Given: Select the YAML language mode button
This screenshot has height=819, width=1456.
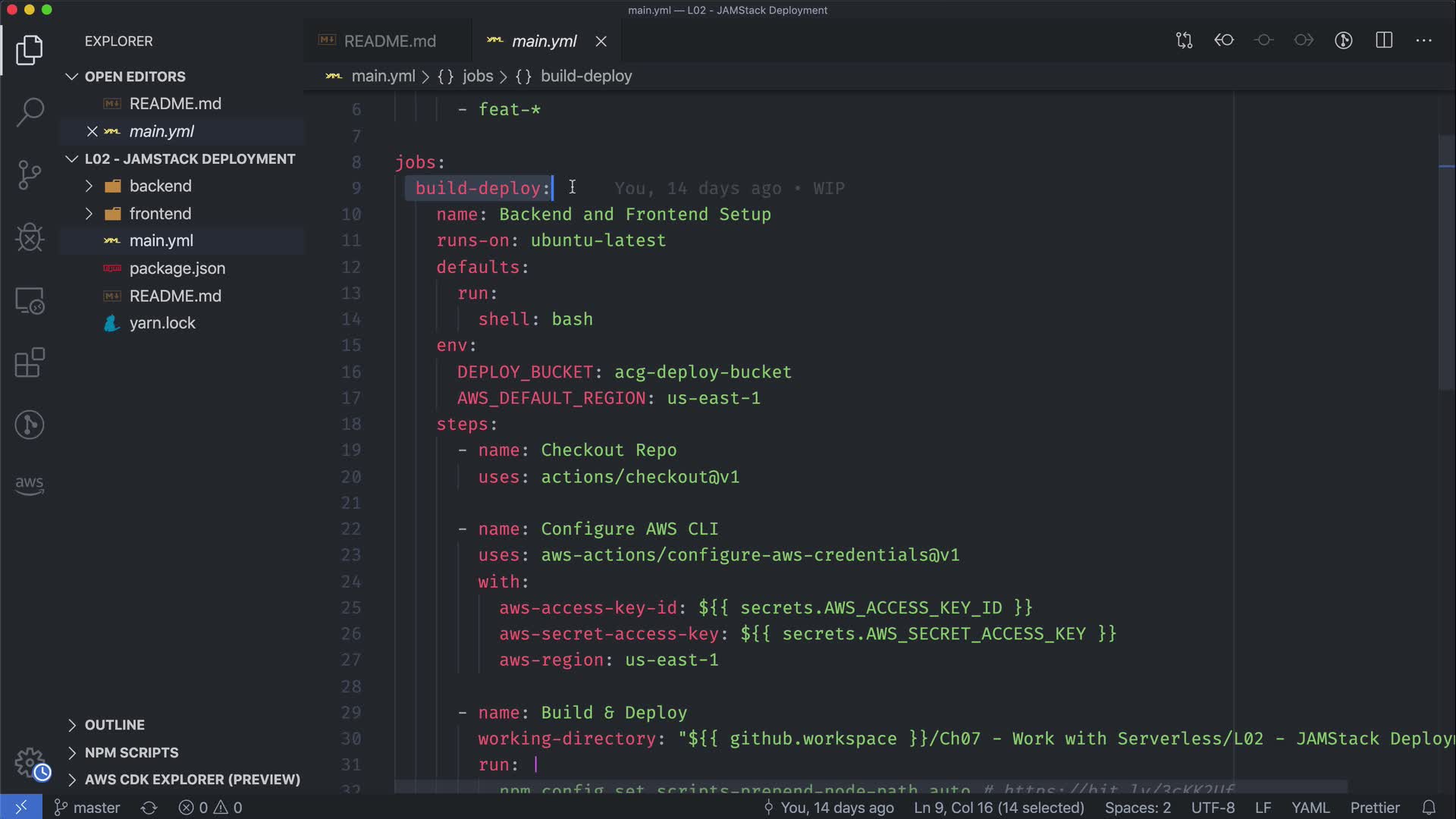Looking at the screenshot, I should [1310, 808].
